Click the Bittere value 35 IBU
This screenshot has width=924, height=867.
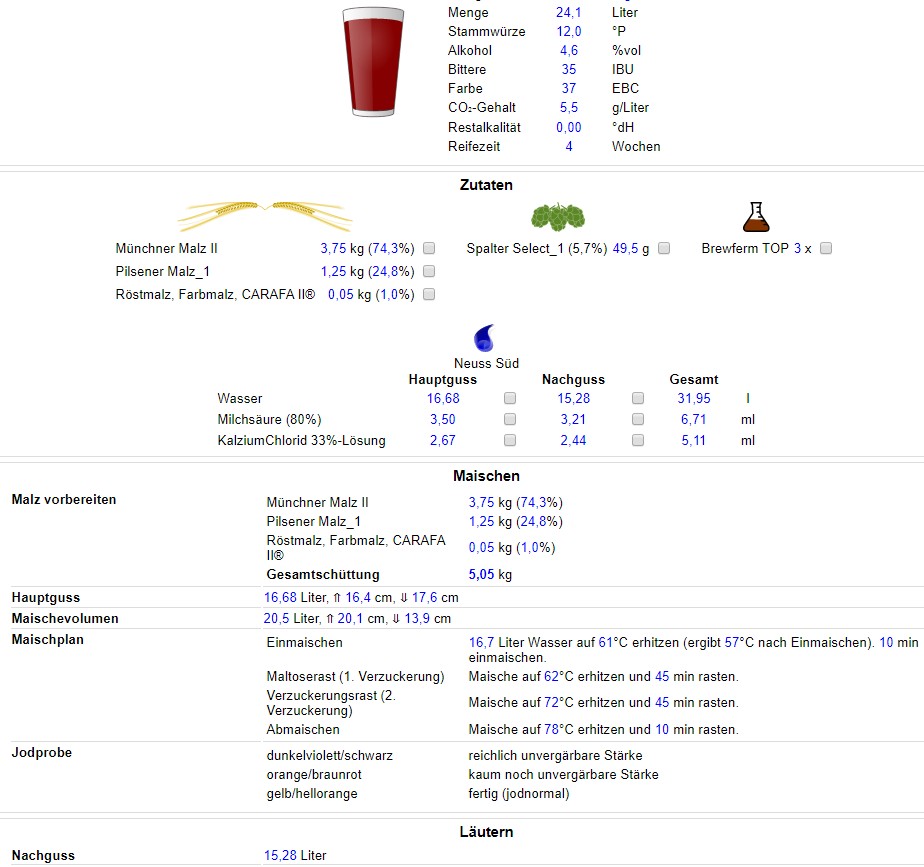click(x=568, y=70)
